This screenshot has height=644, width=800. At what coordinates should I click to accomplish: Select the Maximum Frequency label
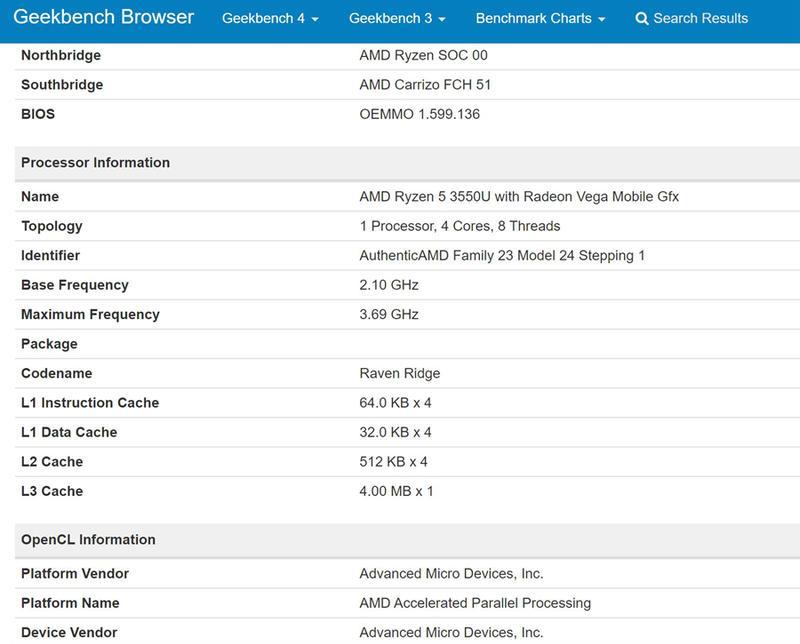pos(90,314)
